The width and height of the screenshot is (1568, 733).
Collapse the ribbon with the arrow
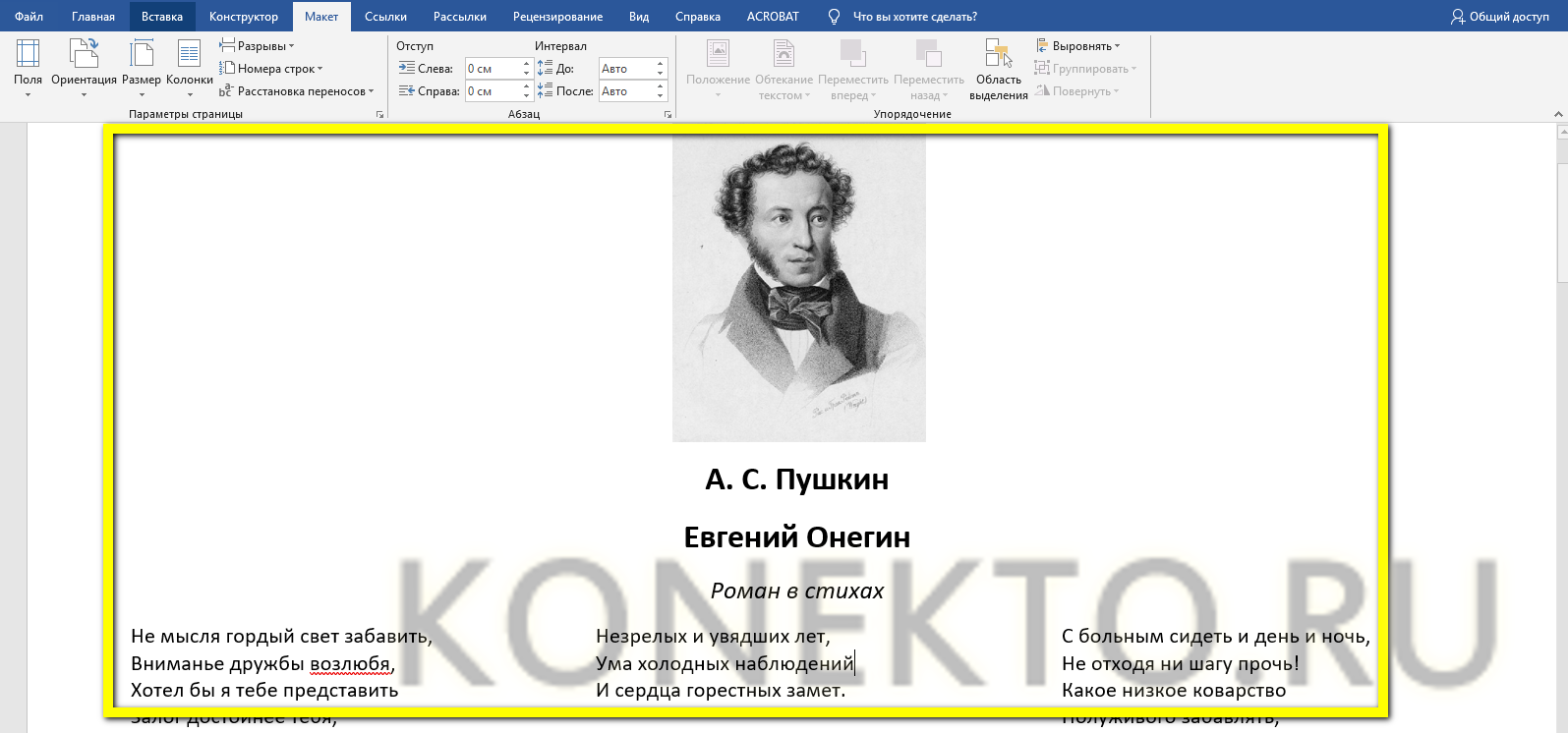[x=1558, y=115]
